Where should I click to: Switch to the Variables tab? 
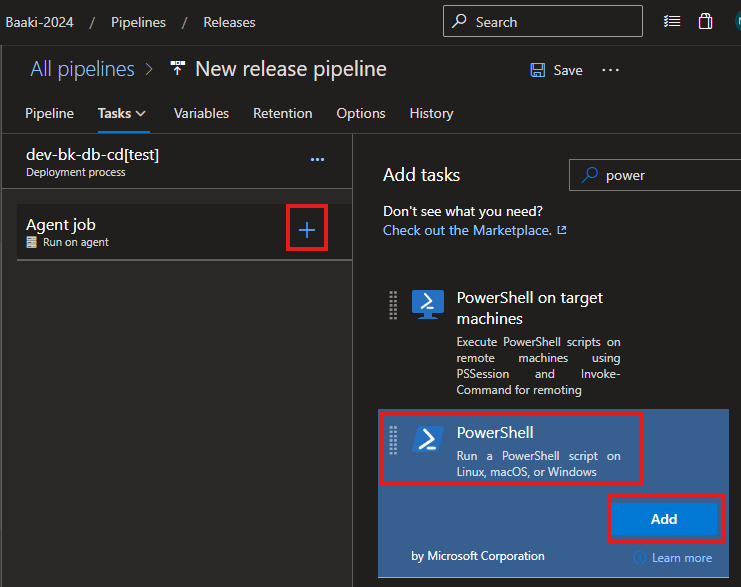point(201,113)
